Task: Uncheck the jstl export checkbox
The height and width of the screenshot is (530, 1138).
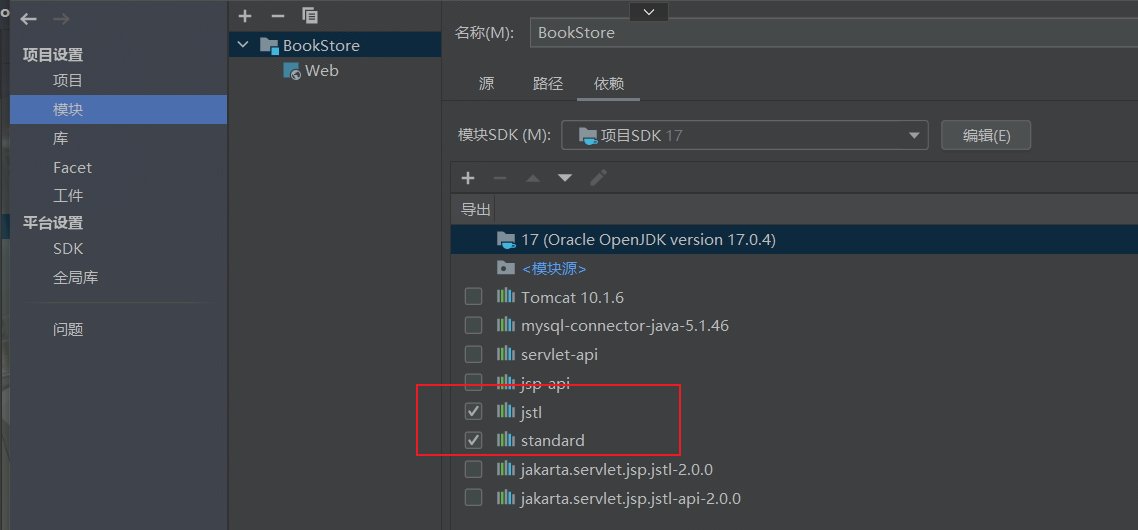Action: pyautogui.click(x=474, y=411)
